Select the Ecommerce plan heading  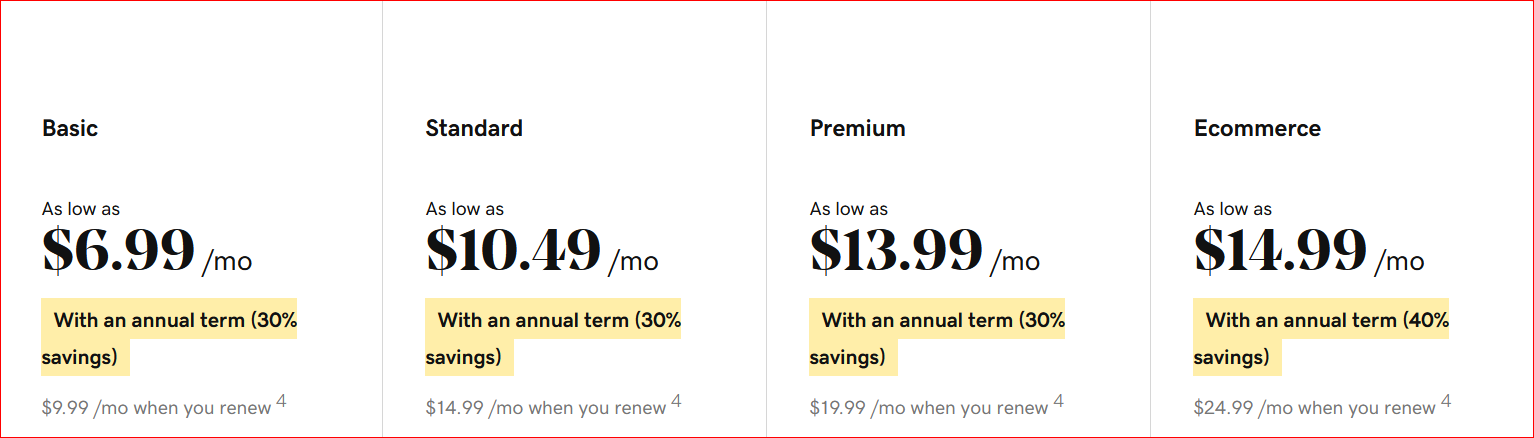click(x=1257, y=128)
